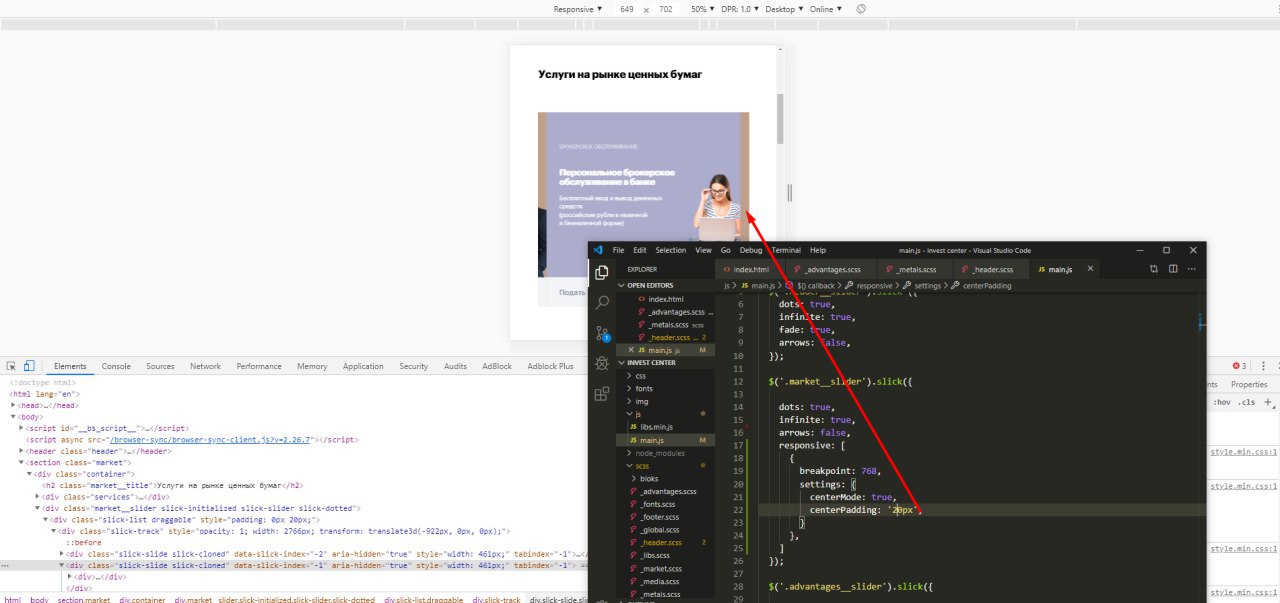Open the editor More Actions ellipsis
Screen dimensions: 1280x603
[1193, 269]
